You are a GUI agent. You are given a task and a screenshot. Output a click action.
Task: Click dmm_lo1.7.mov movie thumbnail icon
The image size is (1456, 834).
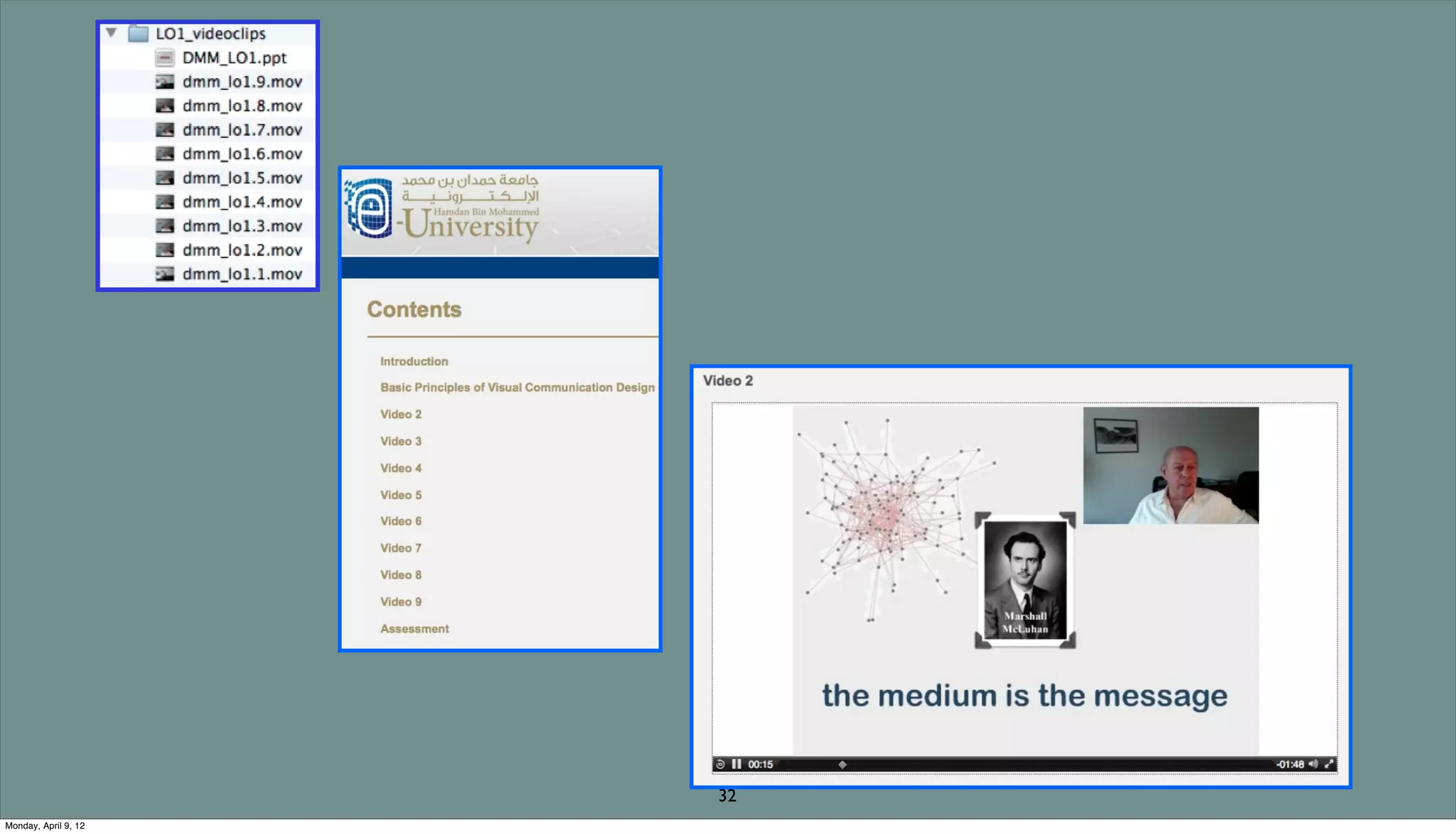click(165, 130)
